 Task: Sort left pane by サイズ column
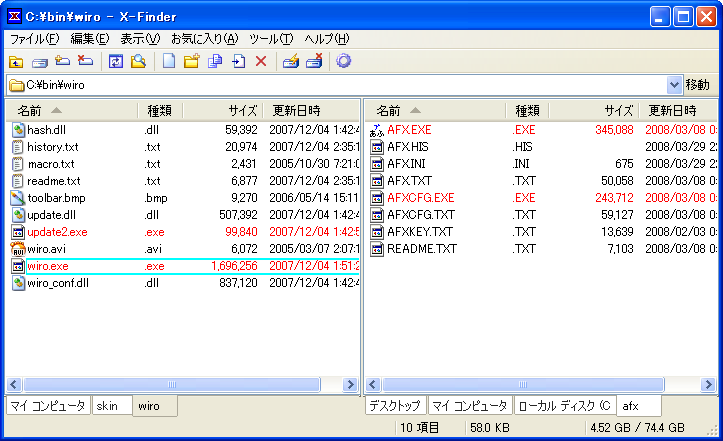pyautogui.click(x=222, y=110)
